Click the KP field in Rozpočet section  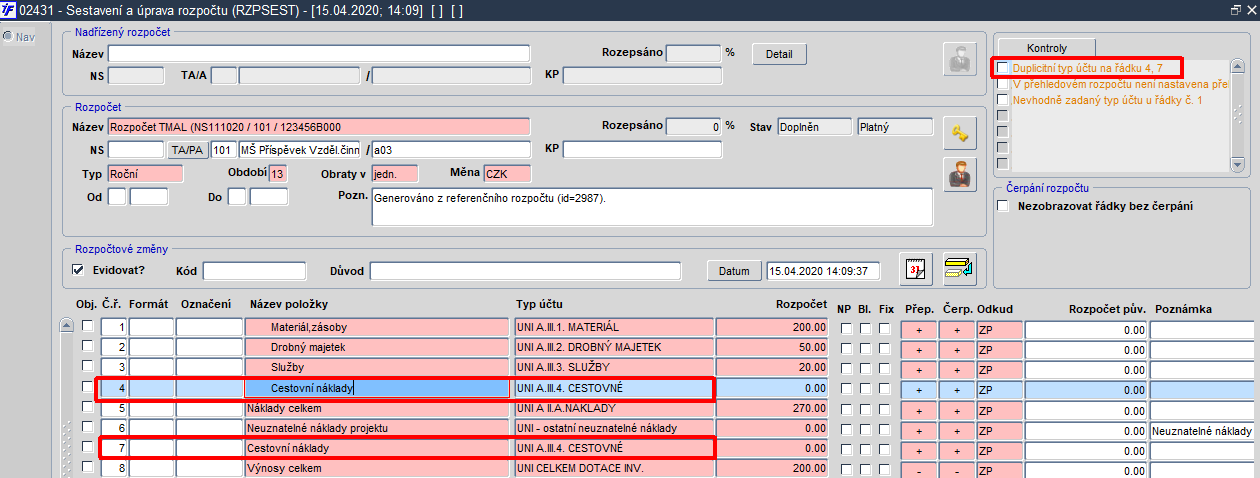(x=643, y=149)
